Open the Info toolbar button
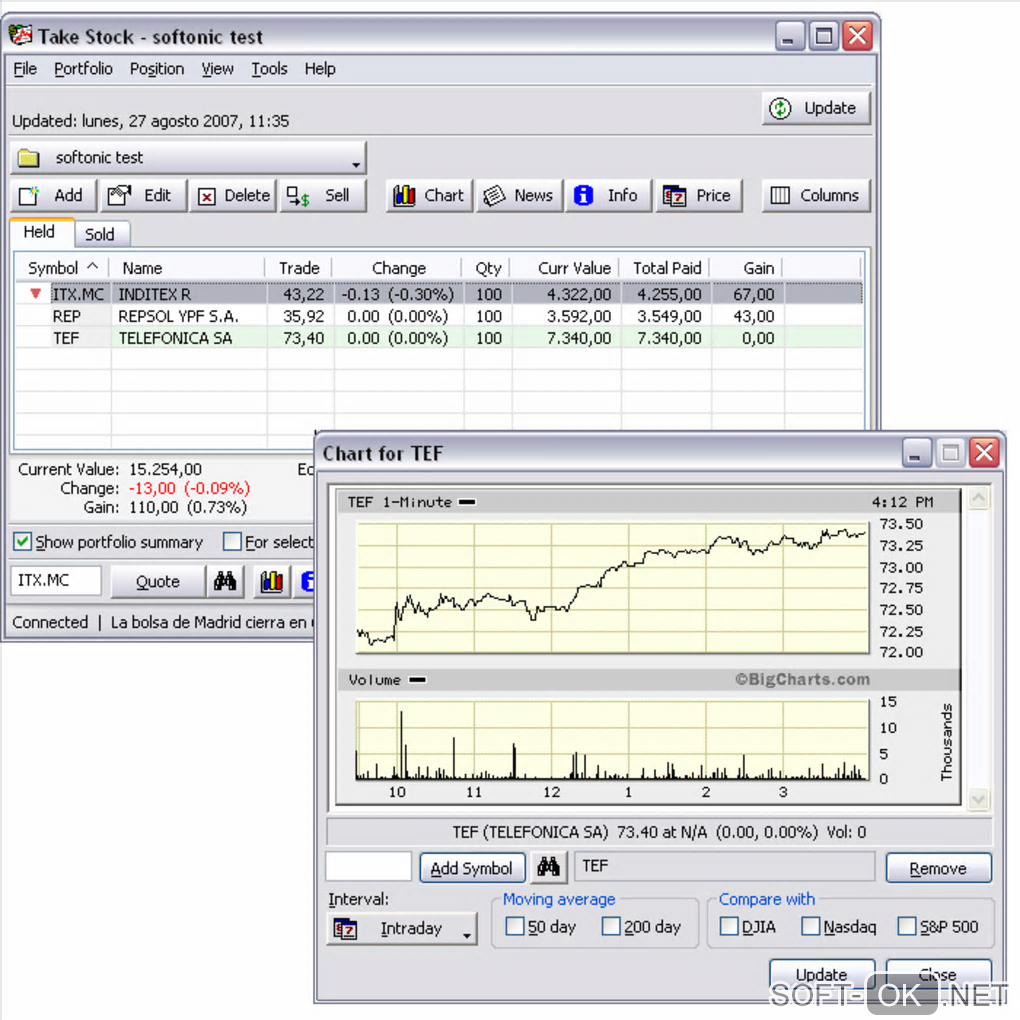This screenshot has width=1020, height=1020. click(608, 196)
